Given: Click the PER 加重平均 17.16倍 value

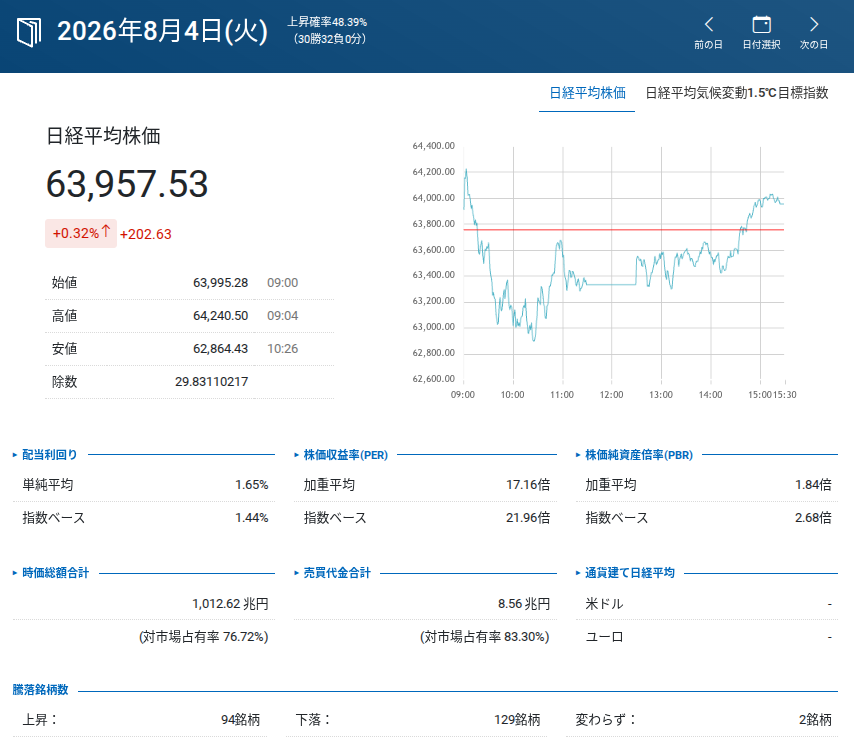Looking at the screenshot, I should coord(528,485).
